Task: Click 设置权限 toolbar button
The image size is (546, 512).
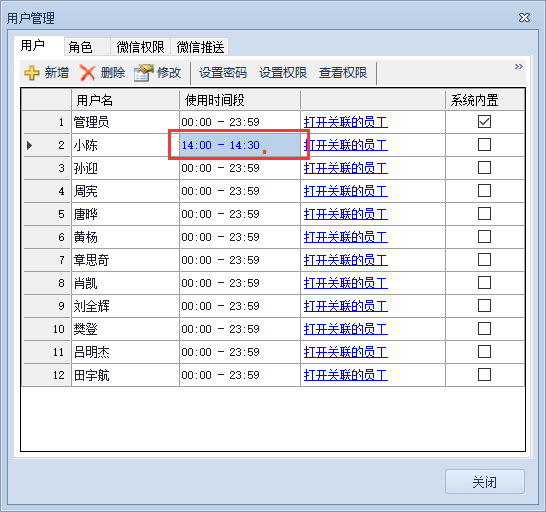Action: 283,73
